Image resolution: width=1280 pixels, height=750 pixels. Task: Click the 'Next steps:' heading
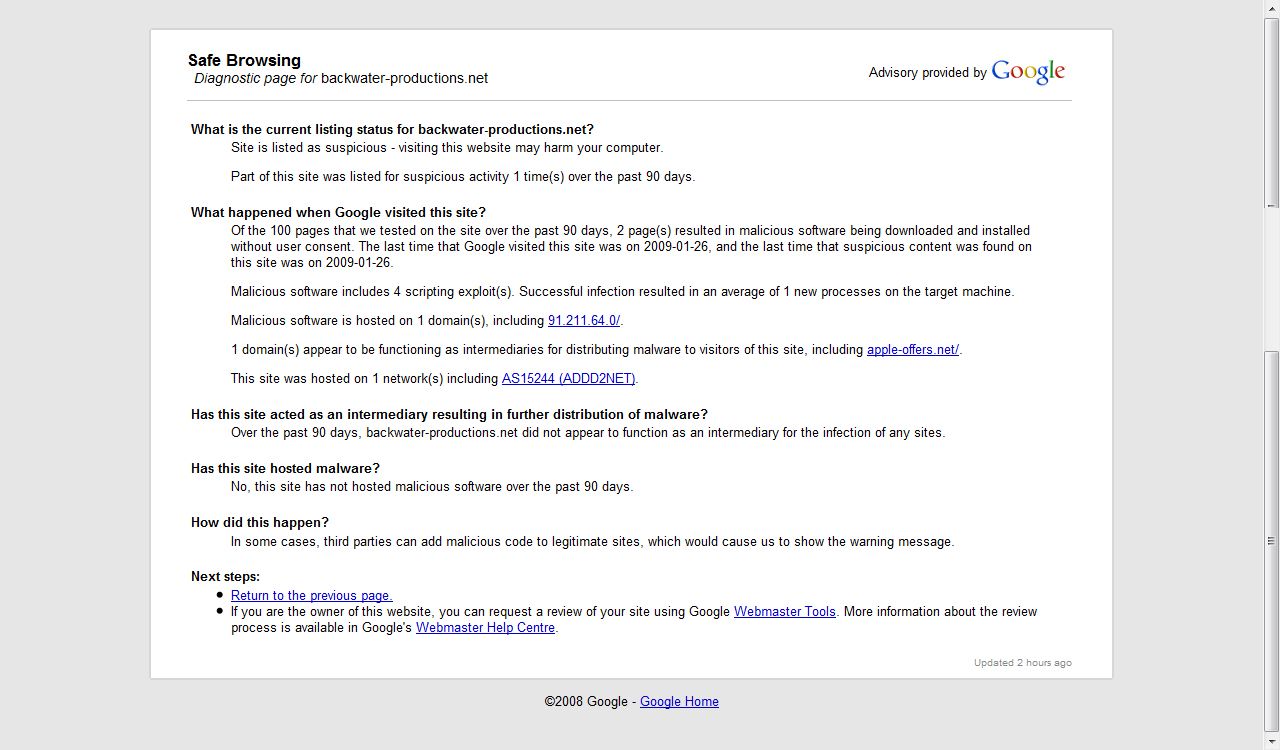(225, 577)
